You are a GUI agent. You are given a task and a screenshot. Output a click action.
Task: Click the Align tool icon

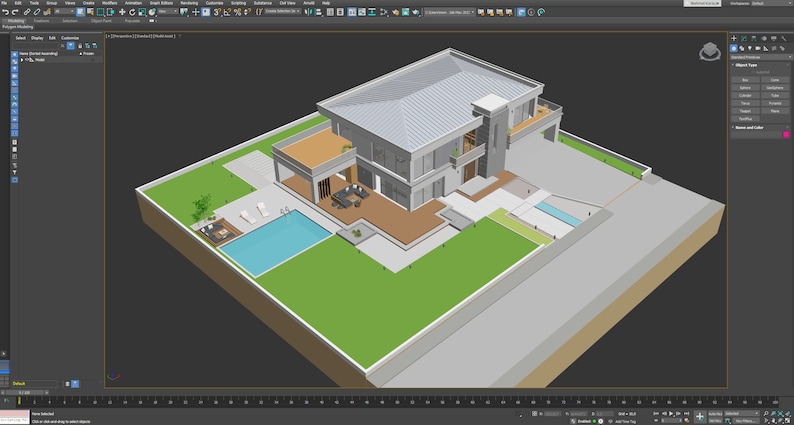tap(318, 12)
